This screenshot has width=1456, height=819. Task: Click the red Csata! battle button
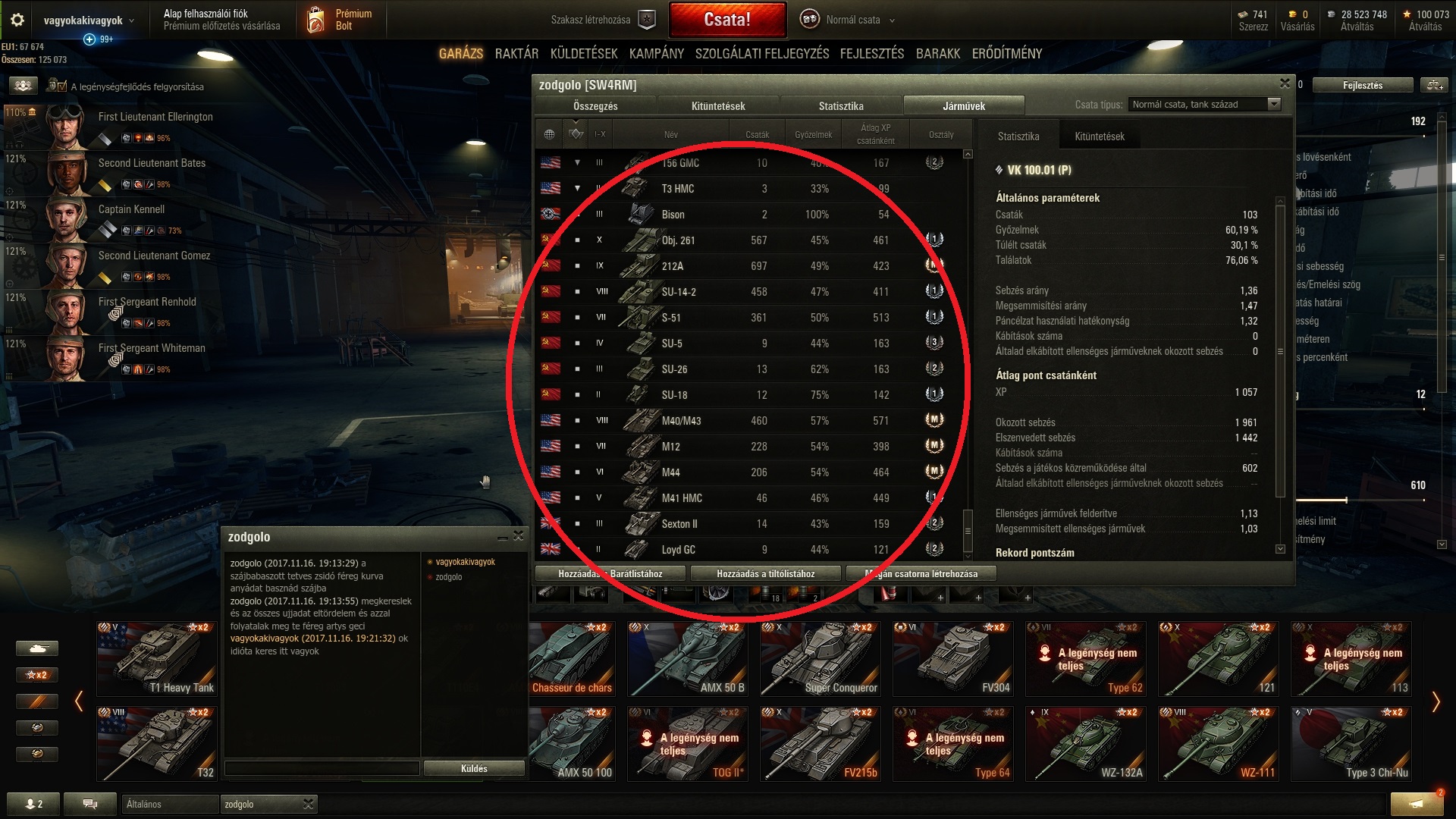click(727, 20)
